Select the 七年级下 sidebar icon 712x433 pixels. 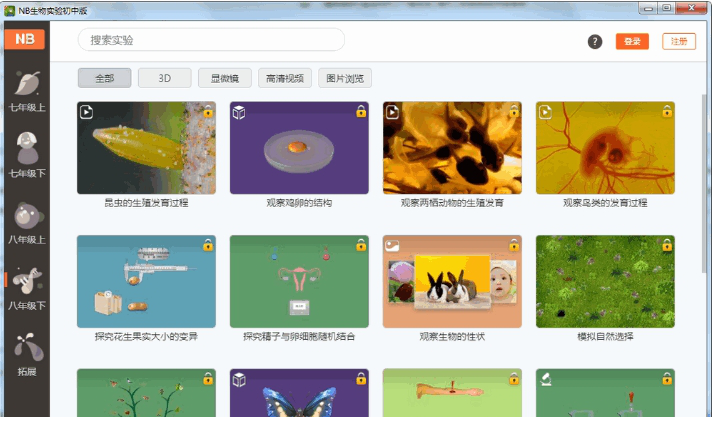[26, 158]
